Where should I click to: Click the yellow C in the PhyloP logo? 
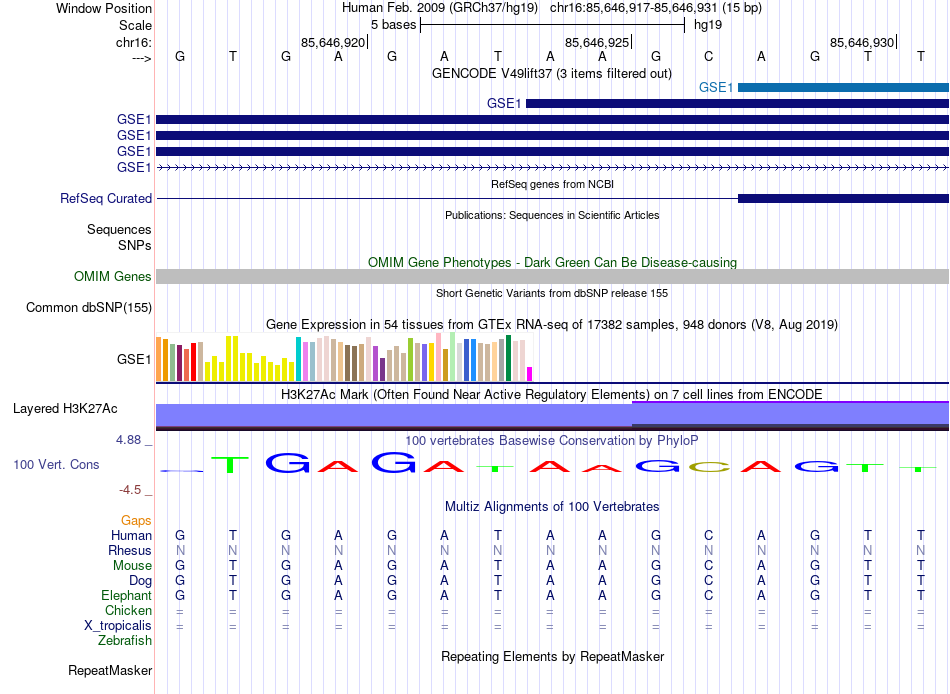tap(709, 467)
